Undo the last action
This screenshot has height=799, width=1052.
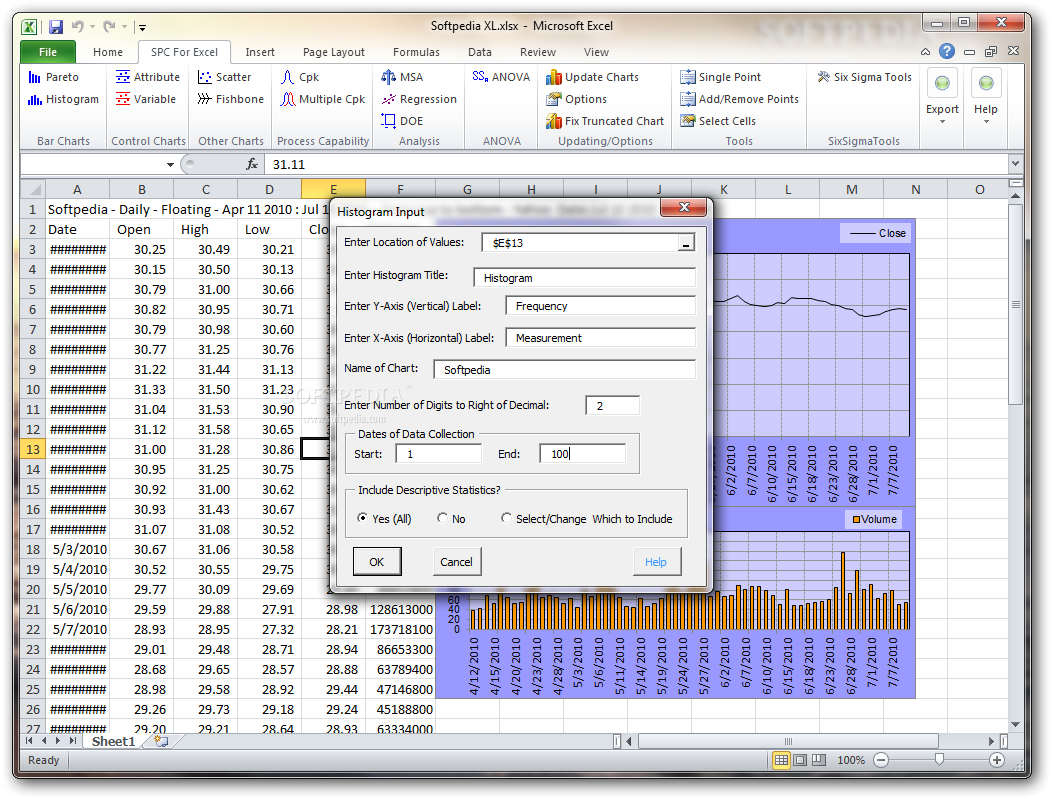[x=78, y=27]
